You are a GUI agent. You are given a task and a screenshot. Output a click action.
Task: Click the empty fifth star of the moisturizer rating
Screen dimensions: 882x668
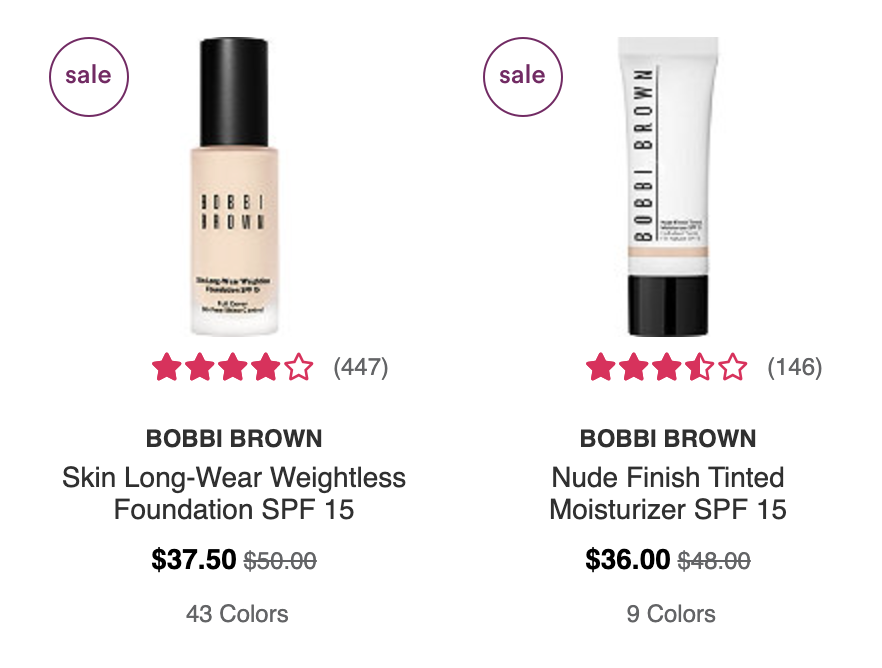coord(733,367)
